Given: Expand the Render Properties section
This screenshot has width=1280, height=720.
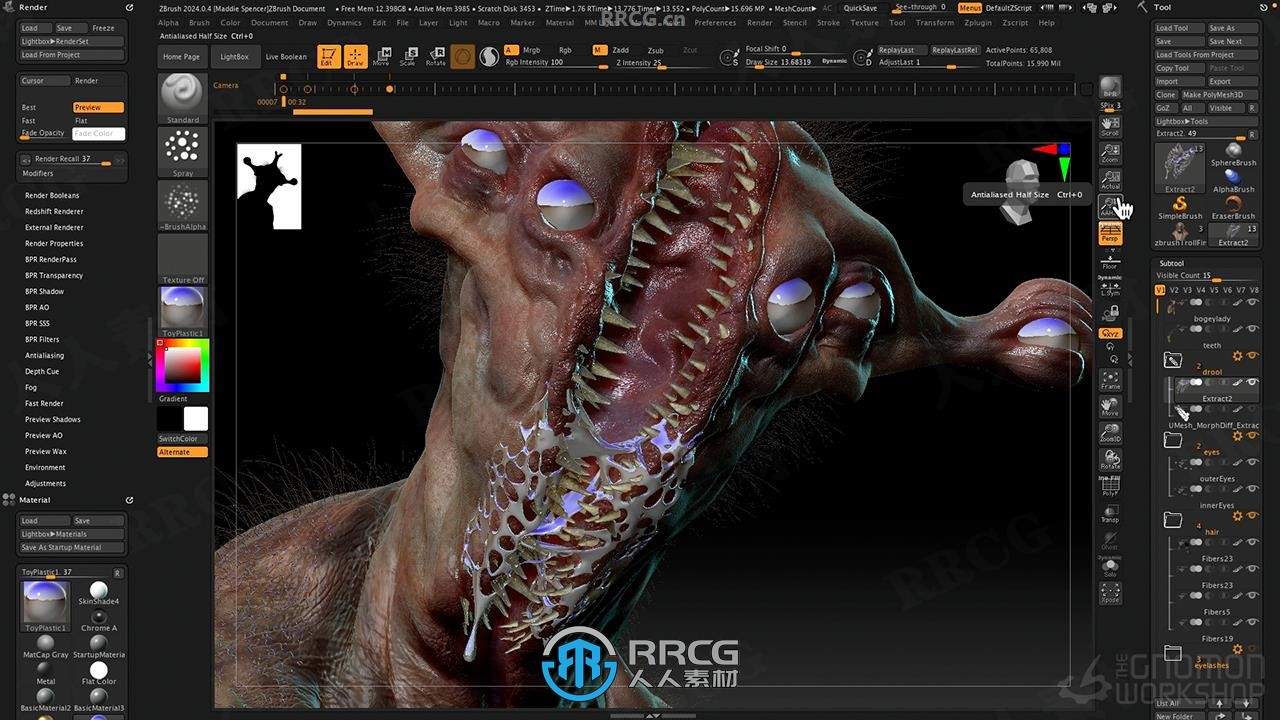Looking at the screenshot, I should 54,243.
